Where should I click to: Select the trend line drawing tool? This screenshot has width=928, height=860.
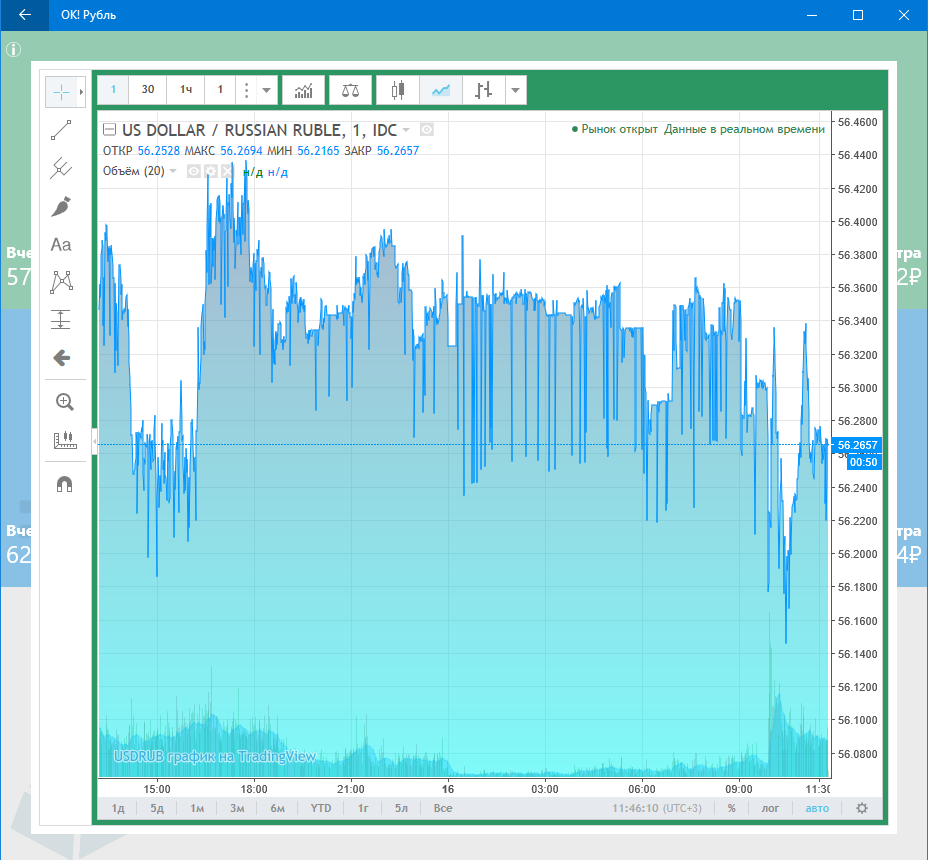pos(61,130)
